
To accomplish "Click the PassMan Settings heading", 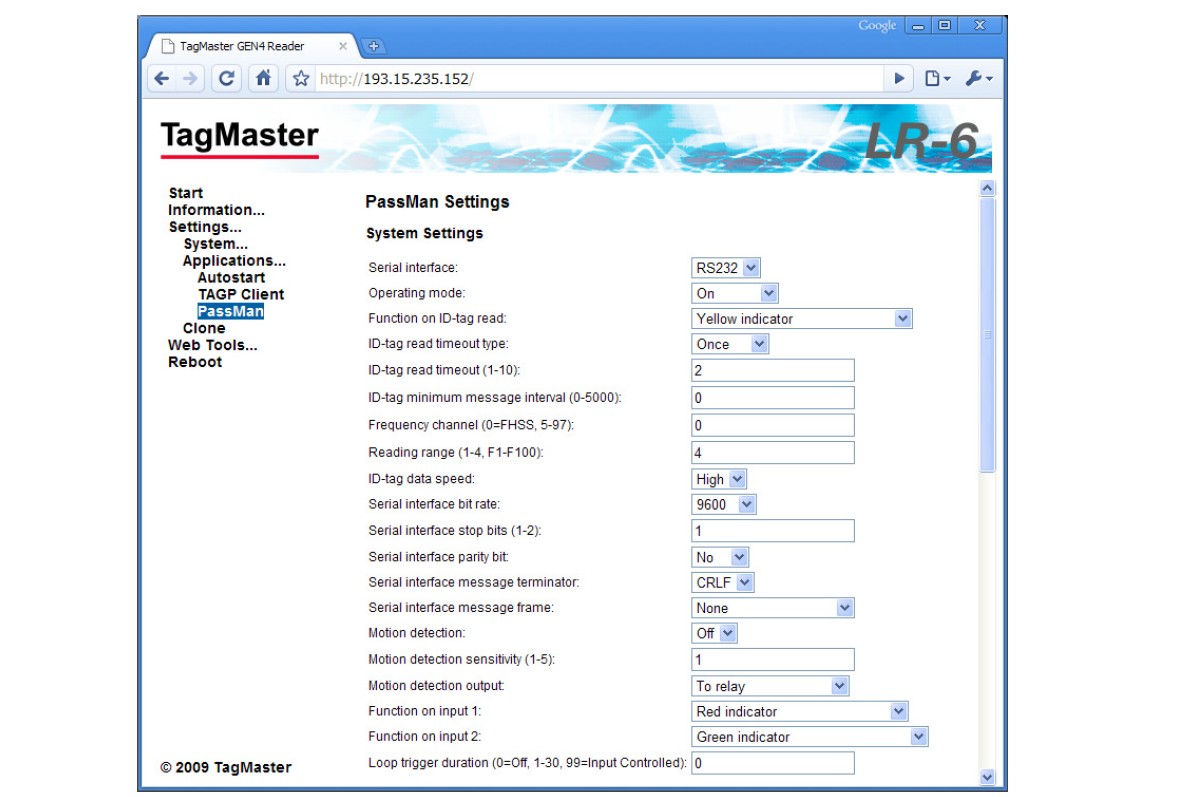I will [x=437, y=202].
